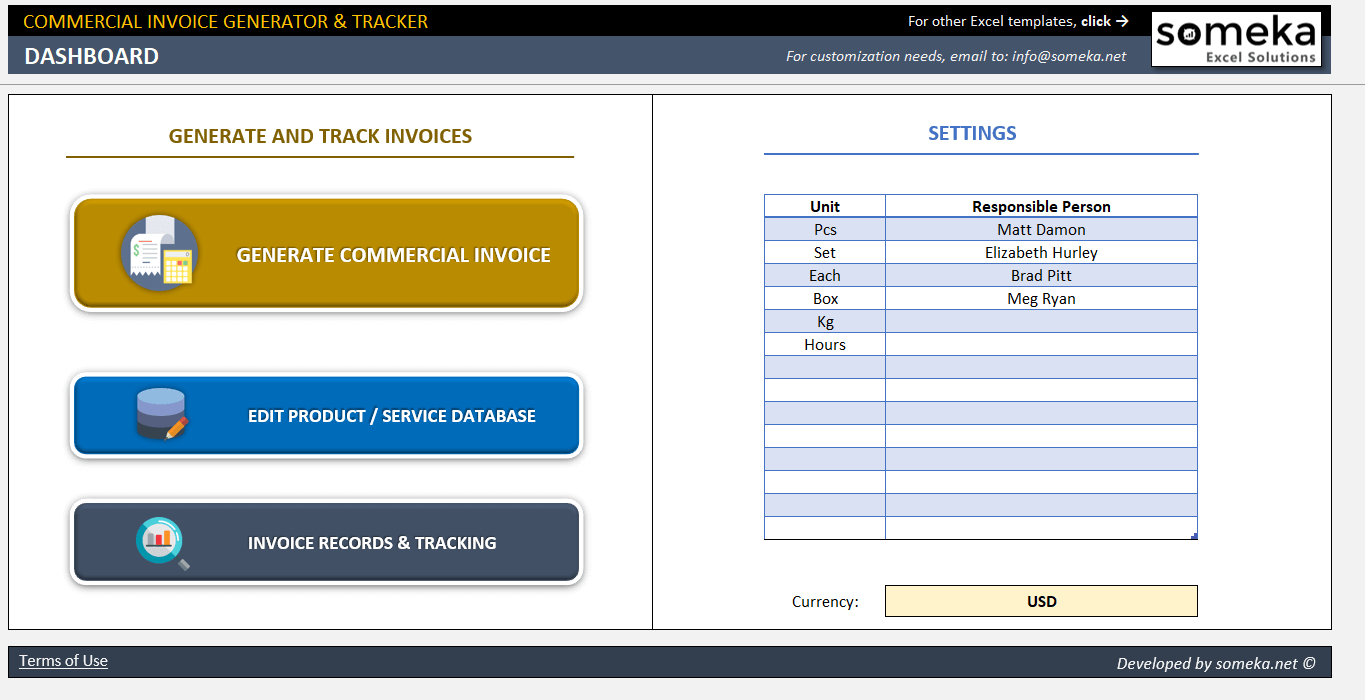Open the Terms of Use link
This screenshot has width=1365, height=700.
pyautogui.click(x=62, y=661)
